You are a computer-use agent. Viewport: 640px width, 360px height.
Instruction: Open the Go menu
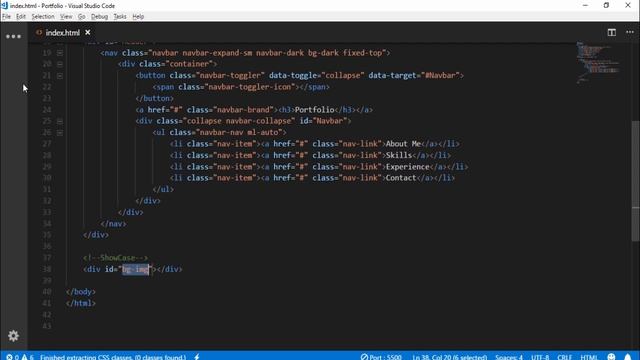coord(82,16)
